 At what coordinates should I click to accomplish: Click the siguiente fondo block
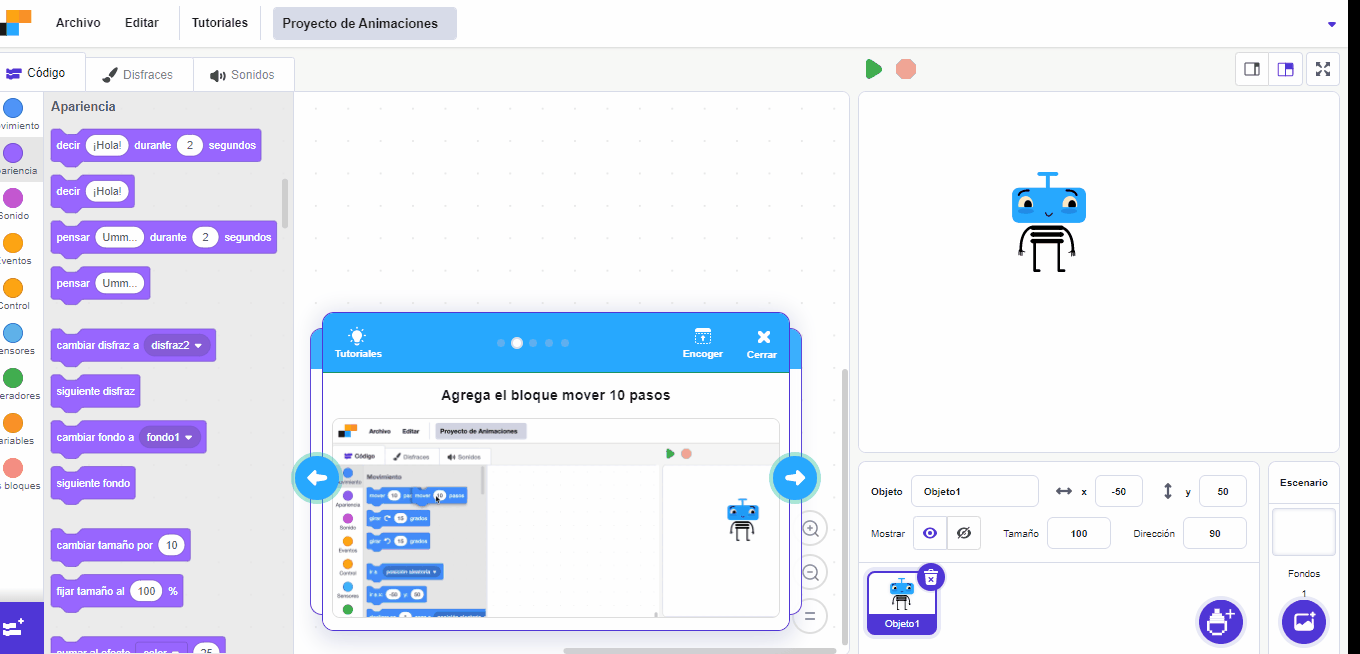[94, 483]
